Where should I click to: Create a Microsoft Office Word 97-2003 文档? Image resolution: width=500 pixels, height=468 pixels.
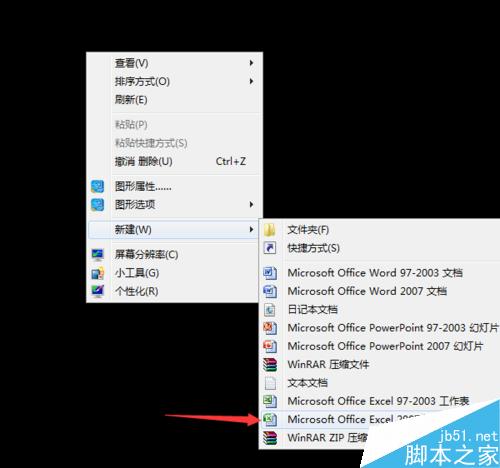click(380, 273)
